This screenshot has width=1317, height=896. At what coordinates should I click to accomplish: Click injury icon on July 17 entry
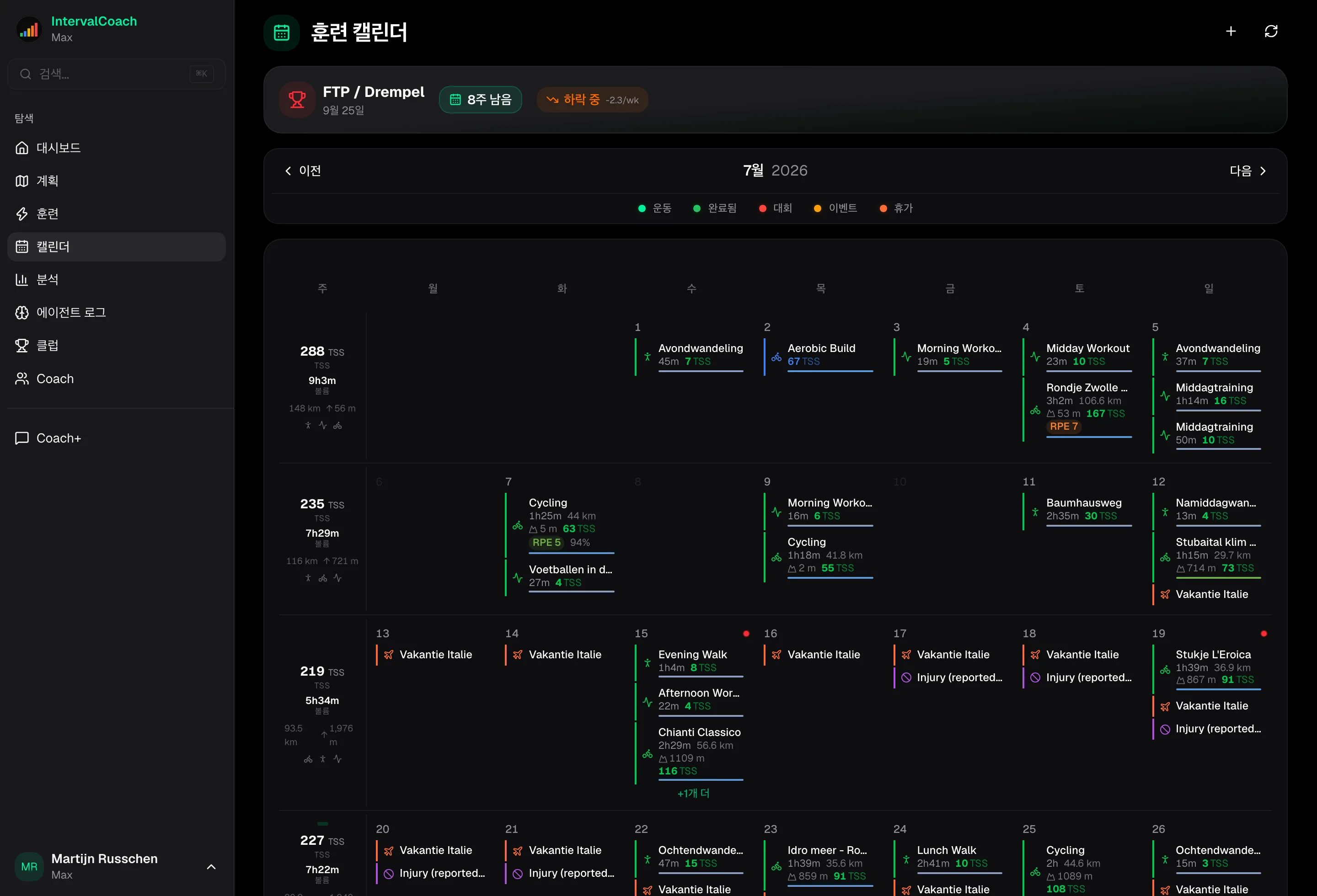pos(906,677)
